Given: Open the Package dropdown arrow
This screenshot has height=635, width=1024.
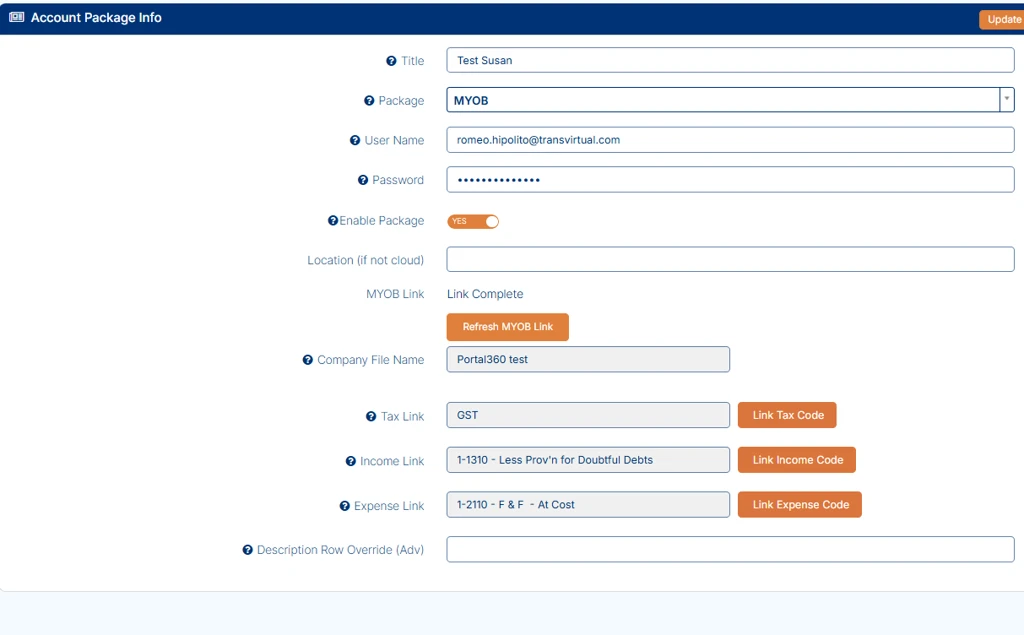Looking at the screenshot, I should coord(1006,99).
